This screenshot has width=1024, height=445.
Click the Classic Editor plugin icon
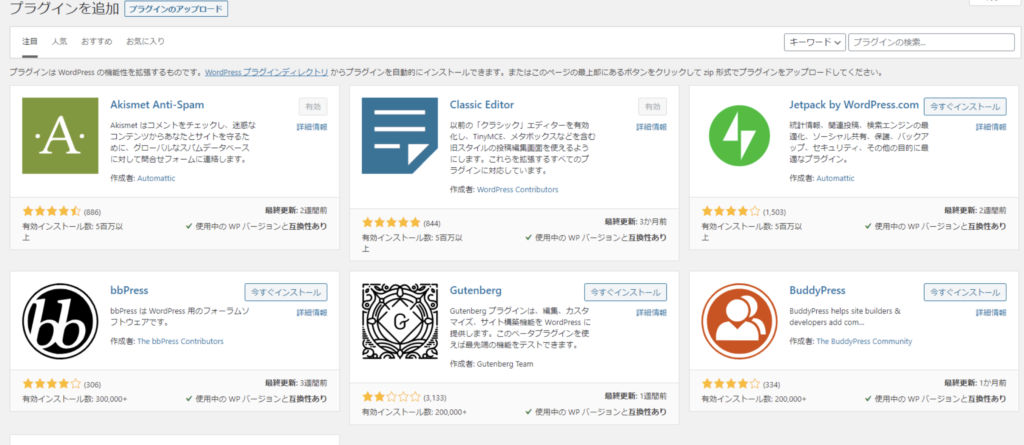point(400,136)
